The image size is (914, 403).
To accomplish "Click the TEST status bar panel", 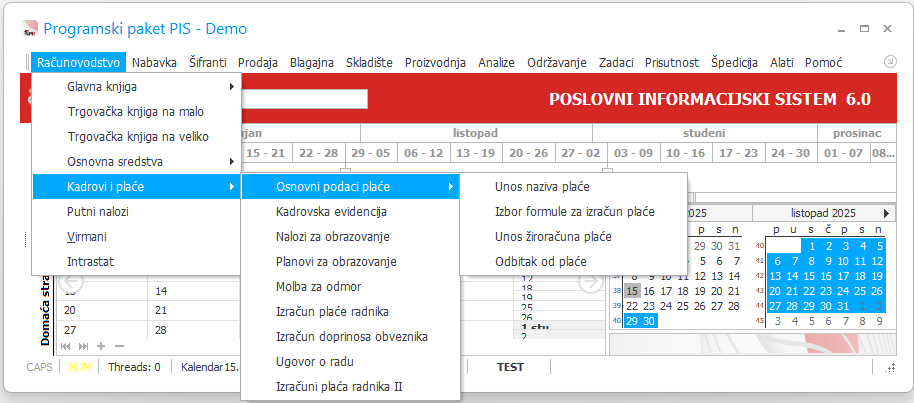I will point(510,367).
